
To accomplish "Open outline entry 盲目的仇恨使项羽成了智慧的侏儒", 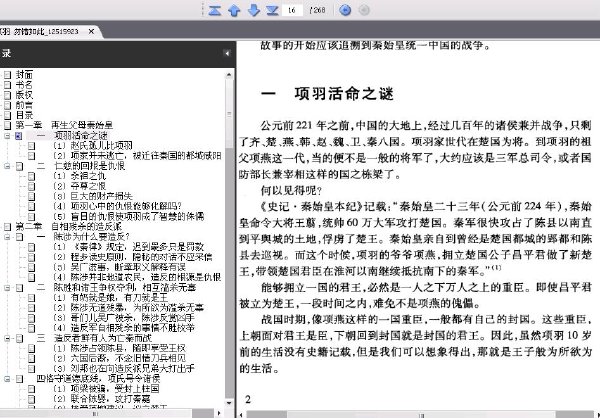I will click(129, 217).
